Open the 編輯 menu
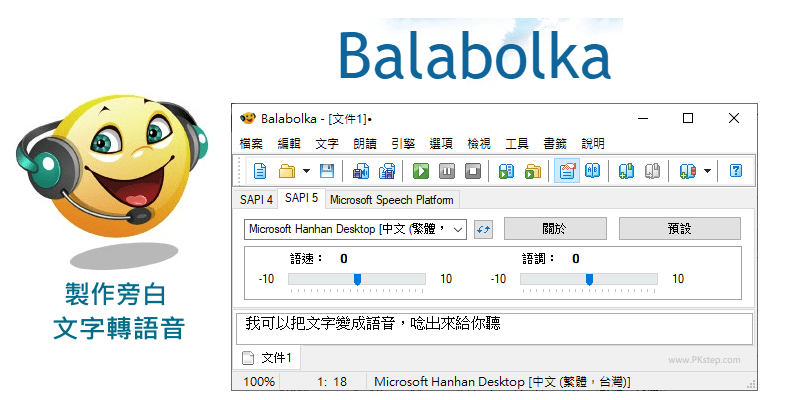800x400 pixels. [x=289, y=144]
